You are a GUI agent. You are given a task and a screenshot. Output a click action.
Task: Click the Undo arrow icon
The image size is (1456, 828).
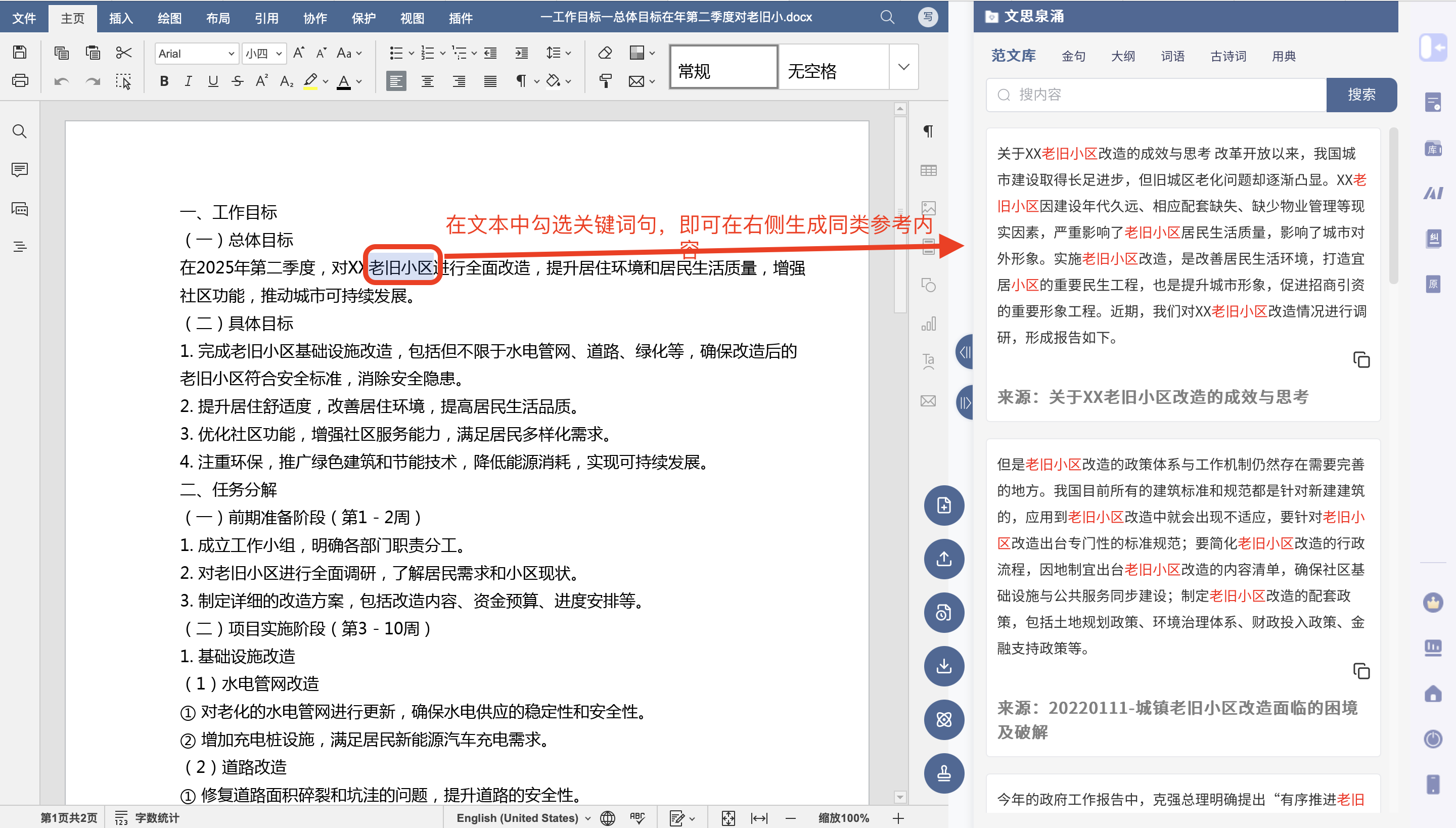[x=62, y=81]
